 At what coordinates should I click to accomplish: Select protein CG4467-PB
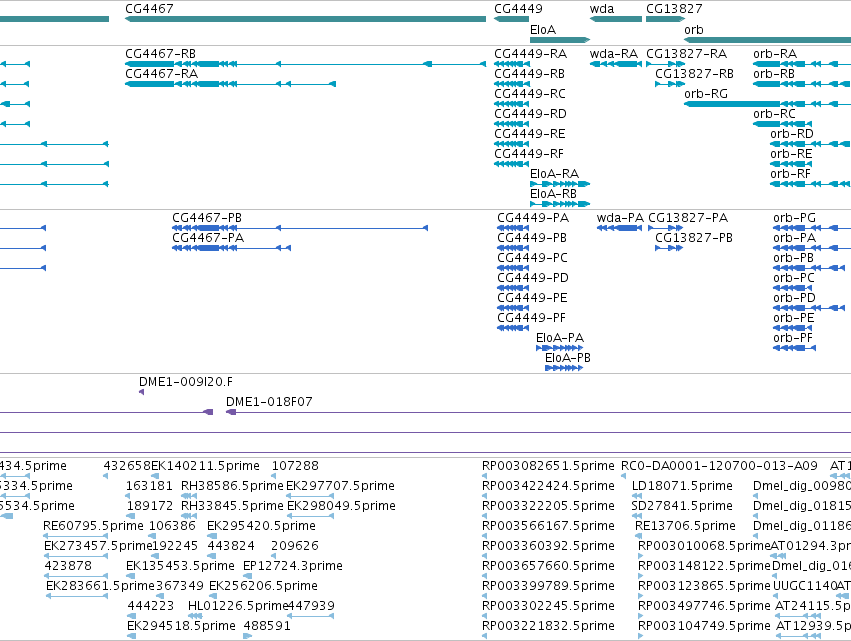coord(300,228)
